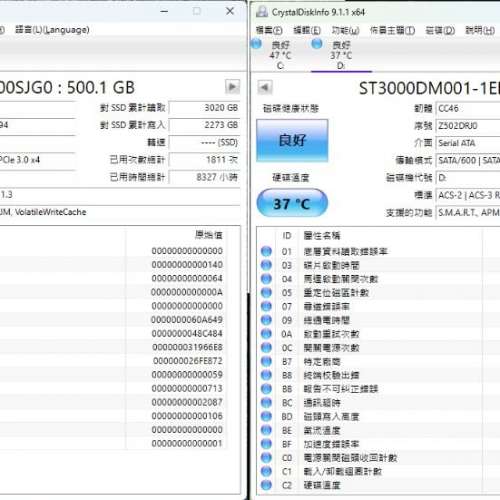Click the status circle for attribute 0C
Image resolution: width=500 pixels, height=500 pixels.
[x=266, y=348]
